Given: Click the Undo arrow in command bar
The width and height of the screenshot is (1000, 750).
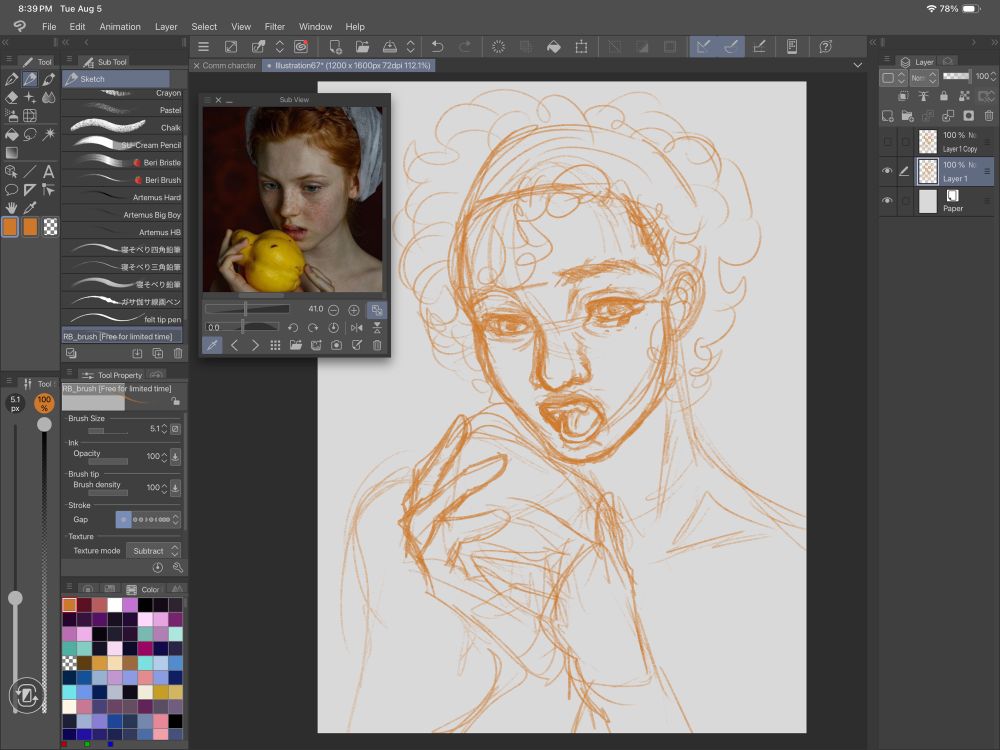Looking at the screenshot, I should (438, 47).
